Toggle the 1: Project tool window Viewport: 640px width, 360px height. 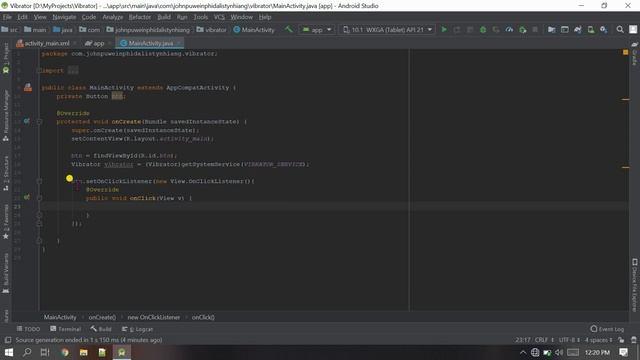tap(6, 58)
